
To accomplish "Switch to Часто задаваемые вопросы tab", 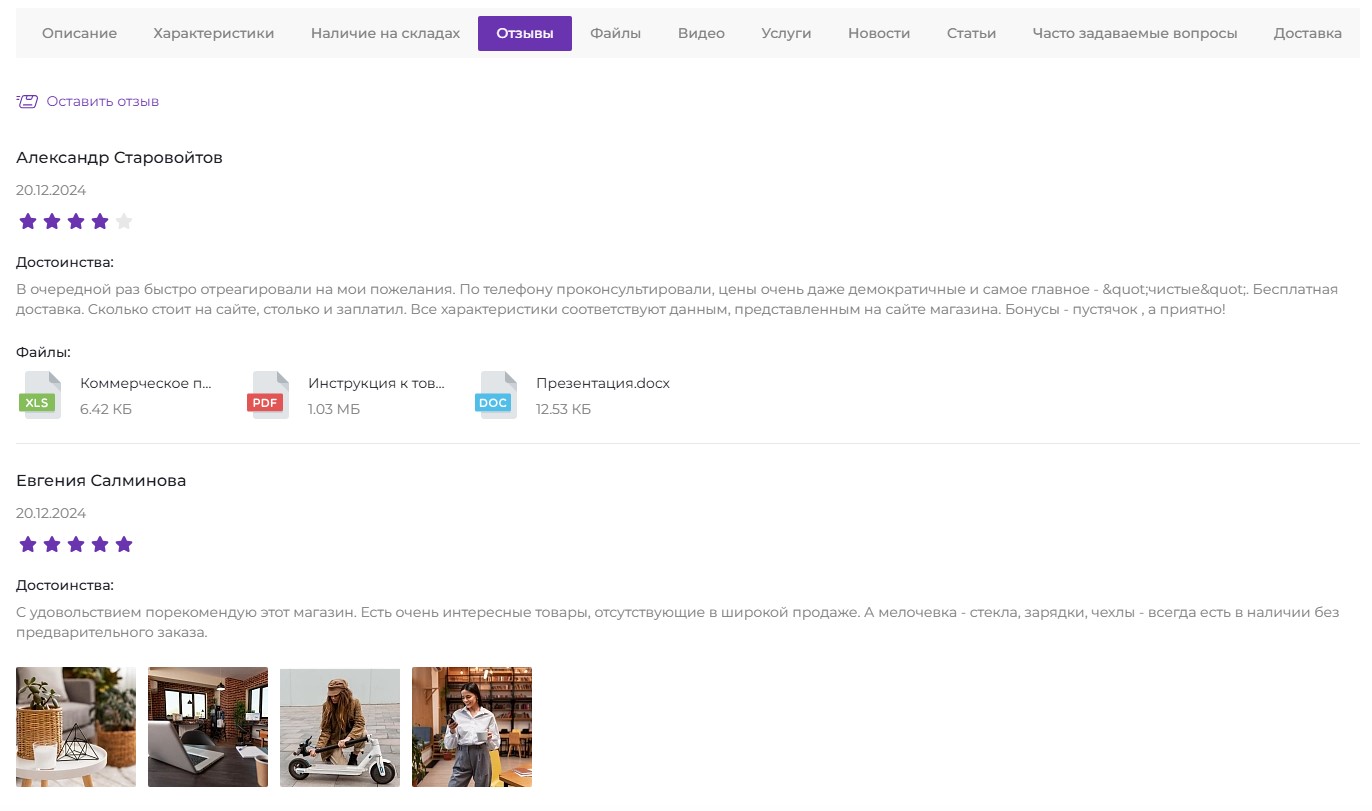I will click(x=1134, y=33).
